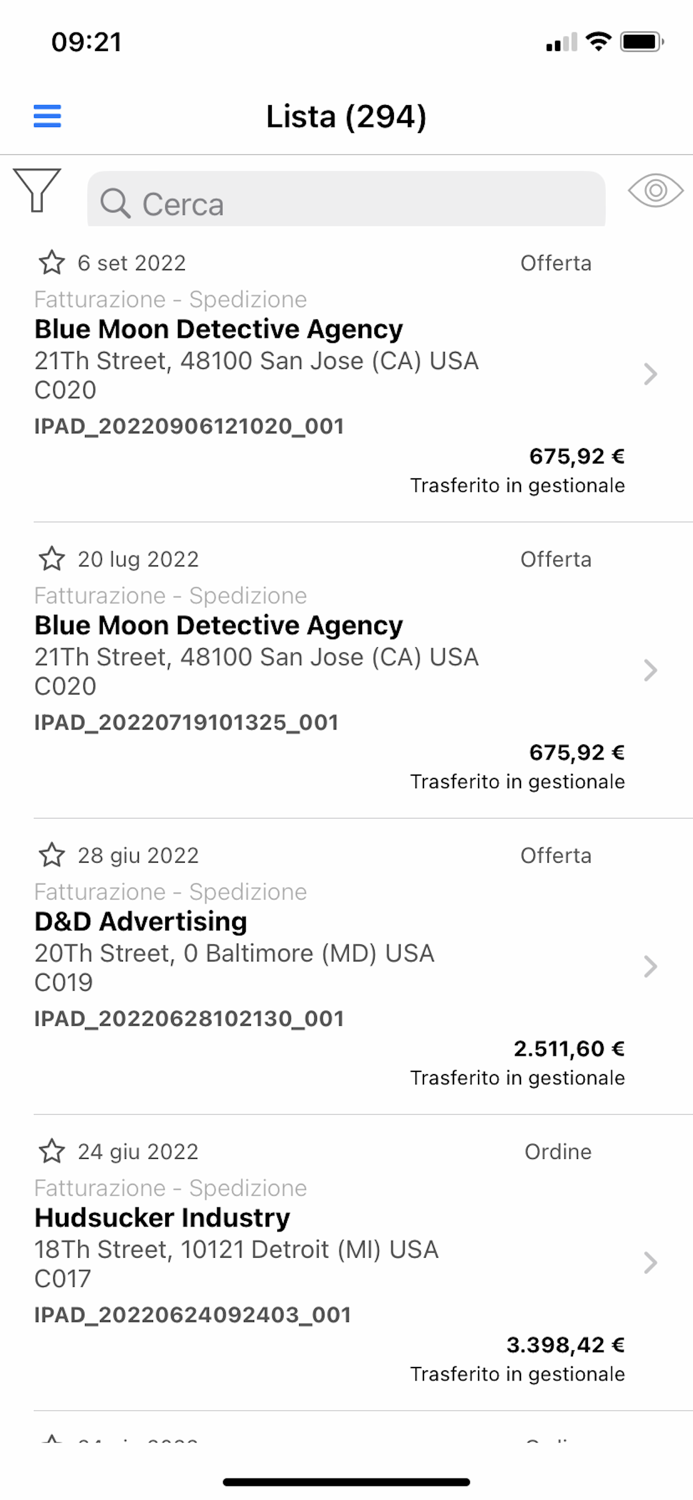Expand the first Blue Moon entry chevron

[x=650, y=375]
